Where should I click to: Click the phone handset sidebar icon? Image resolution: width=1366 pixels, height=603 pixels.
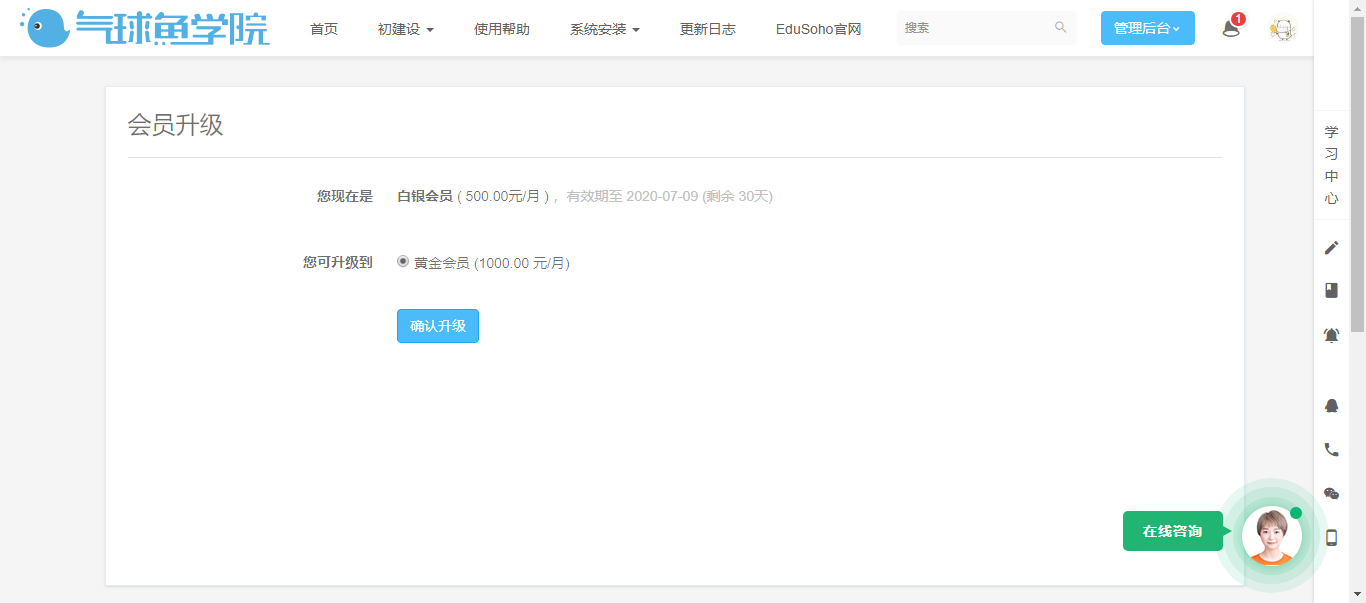pyautogui.click(x=1331, y=450)
